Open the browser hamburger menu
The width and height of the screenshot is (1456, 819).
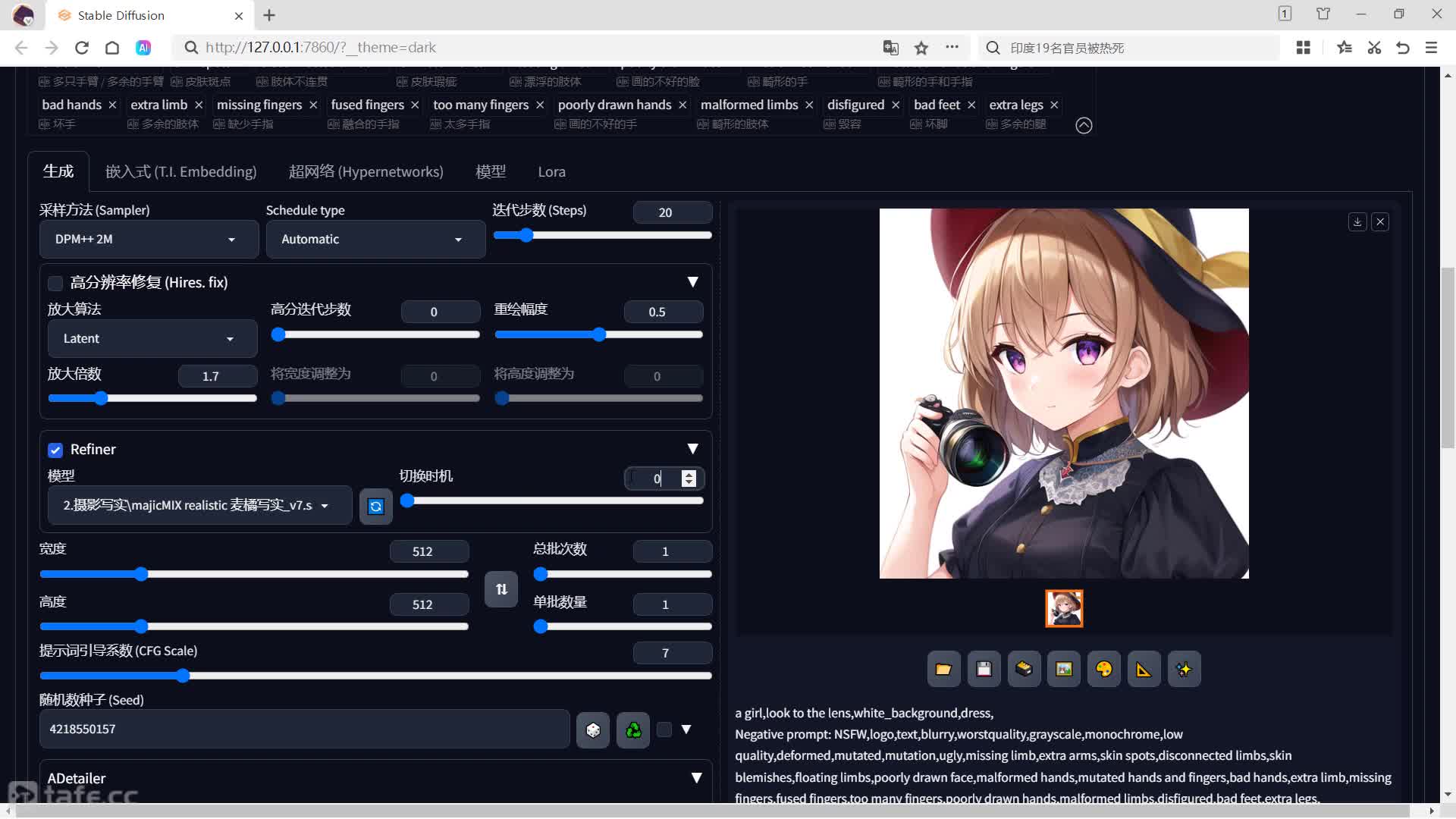coord(1432,48)
